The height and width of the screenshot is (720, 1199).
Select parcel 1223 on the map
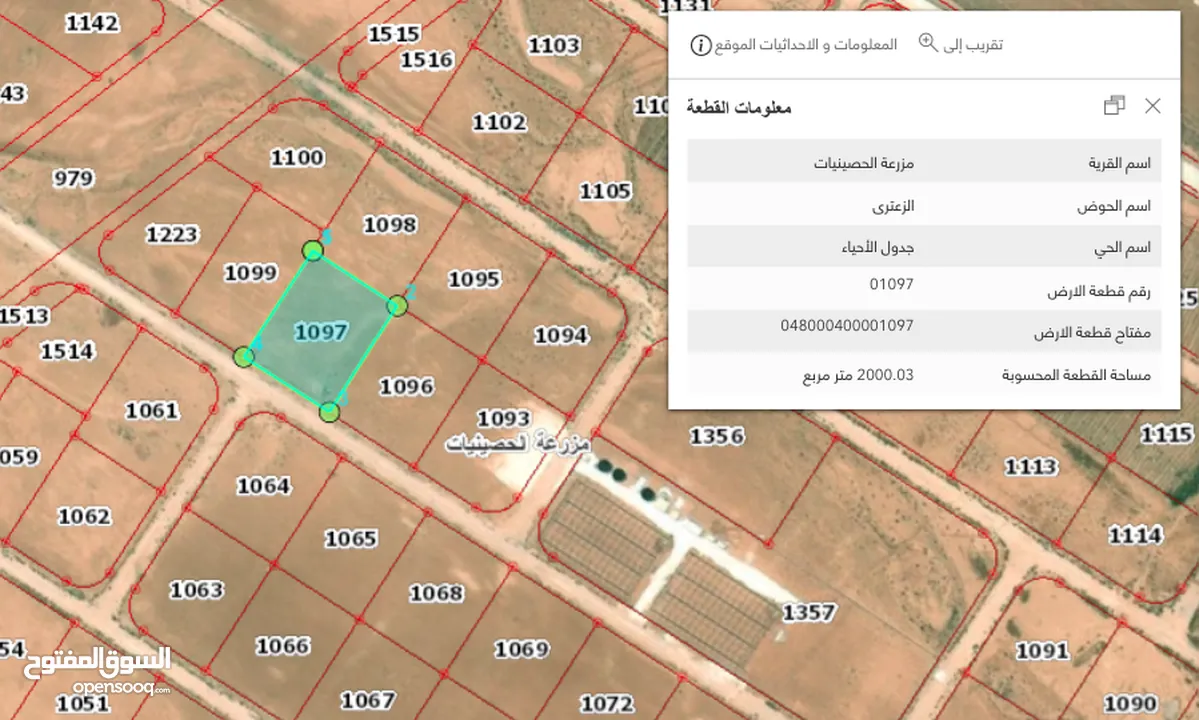172,235
